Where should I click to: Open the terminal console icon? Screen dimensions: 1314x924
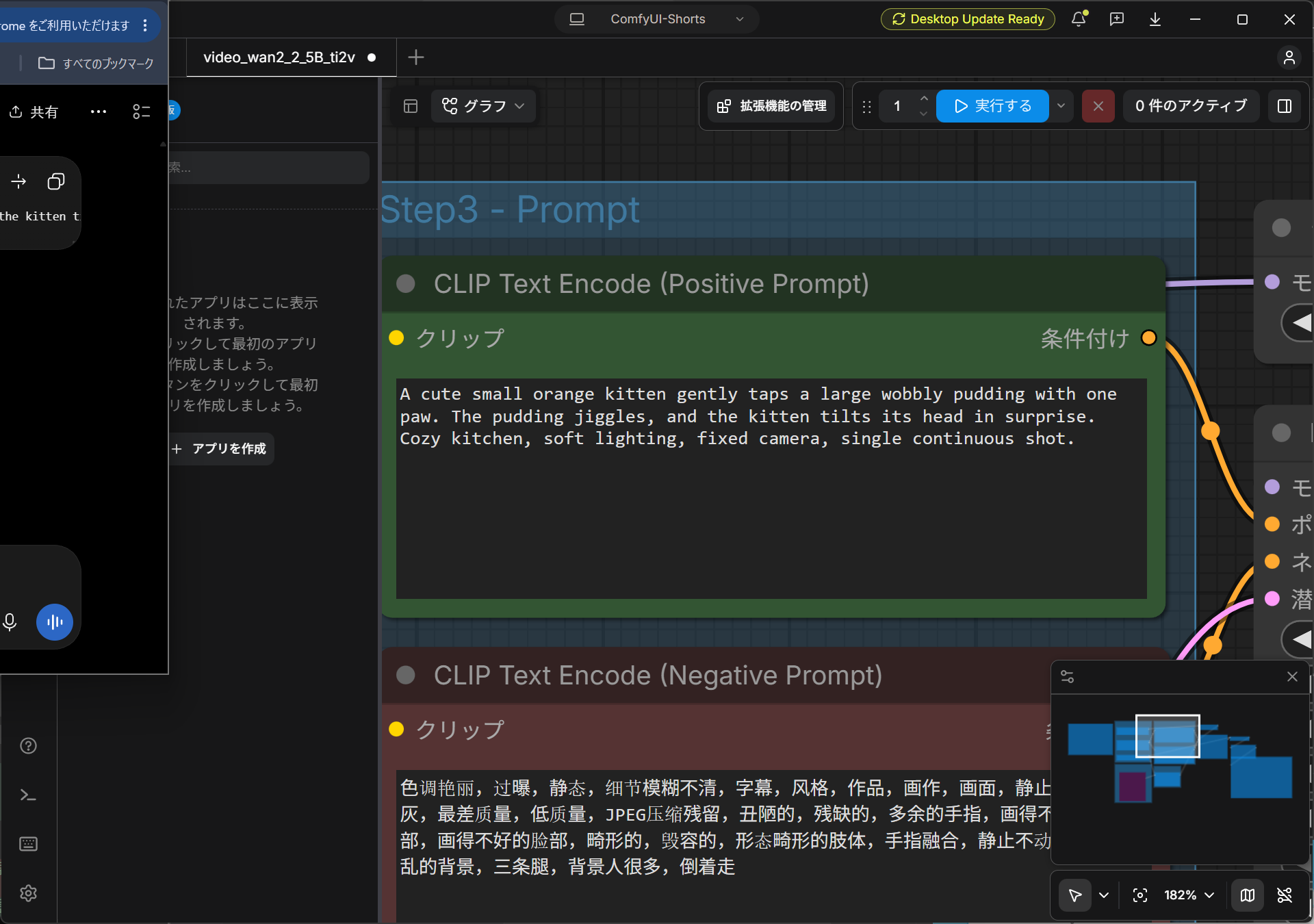[28, 795]
